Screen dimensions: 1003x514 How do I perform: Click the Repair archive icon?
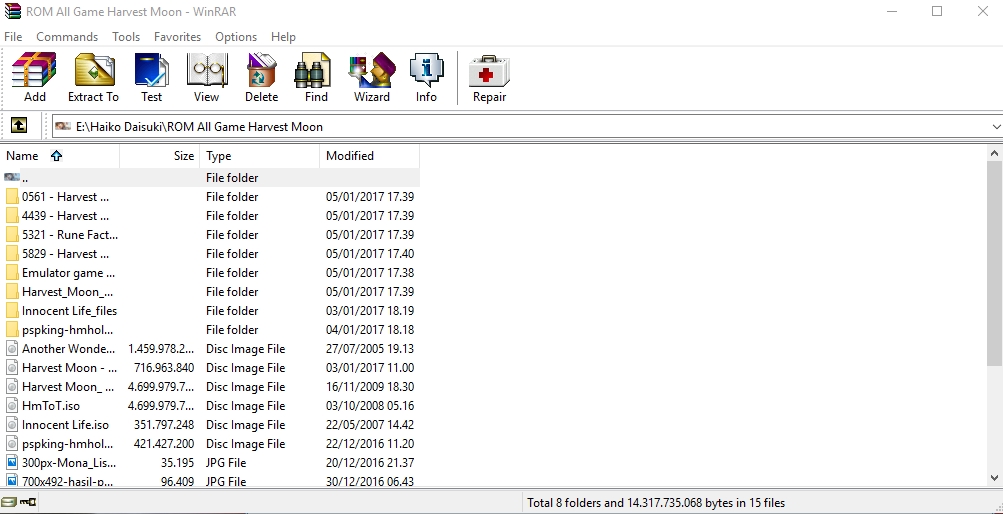point(489,77)
